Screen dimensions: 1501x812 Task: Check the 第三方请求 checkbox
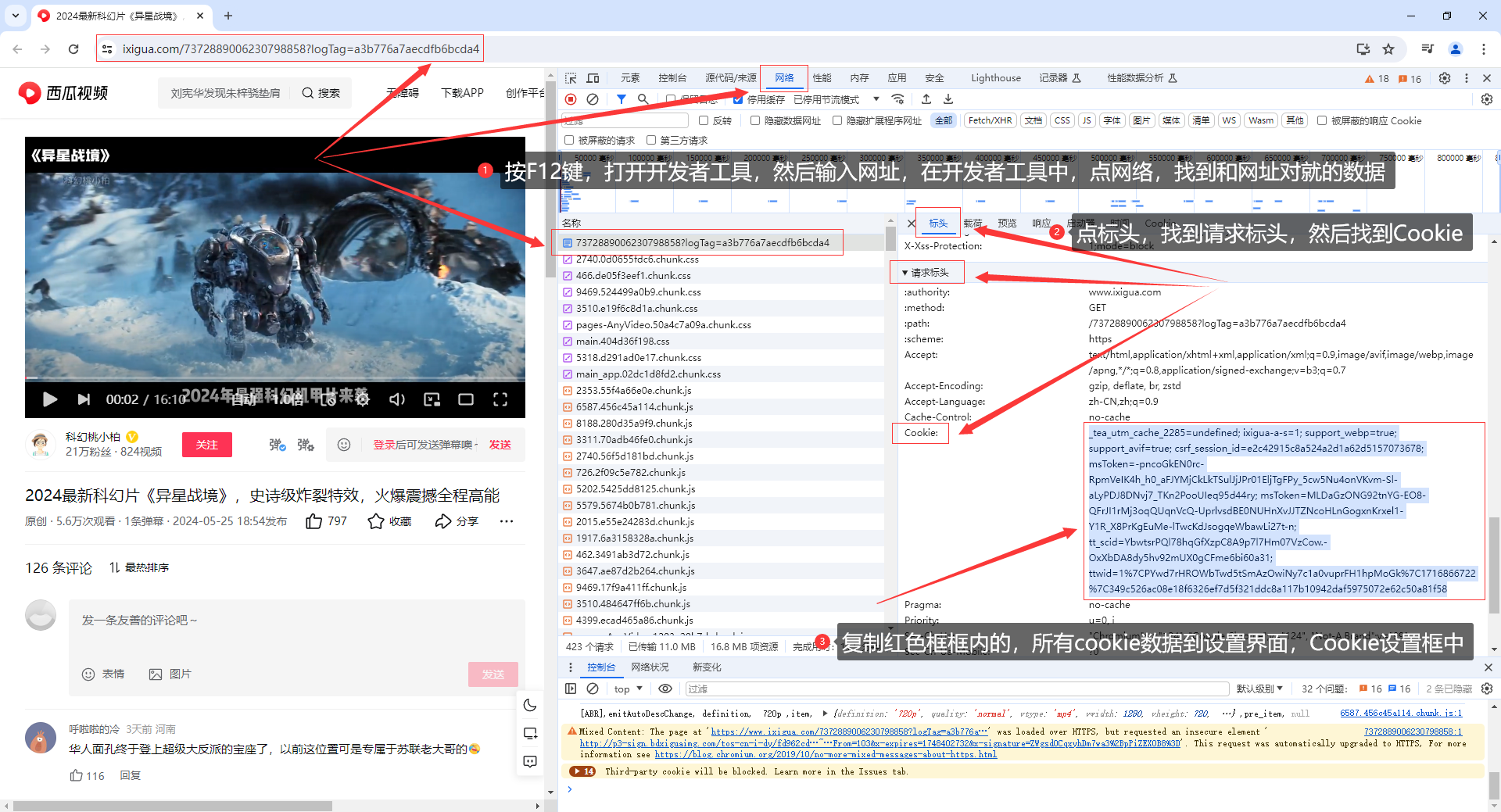[x=651, y=141]
